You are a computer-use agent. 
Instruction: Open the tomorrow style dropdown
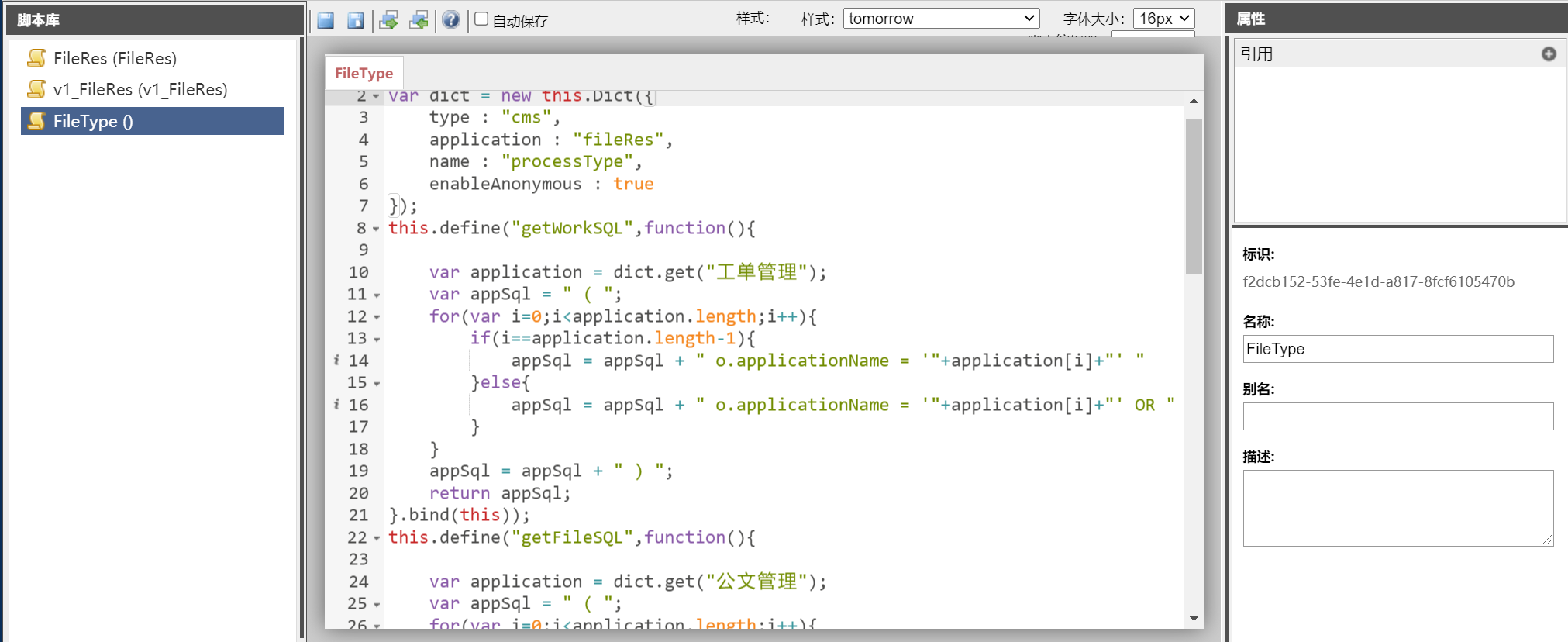coord(941,19)
